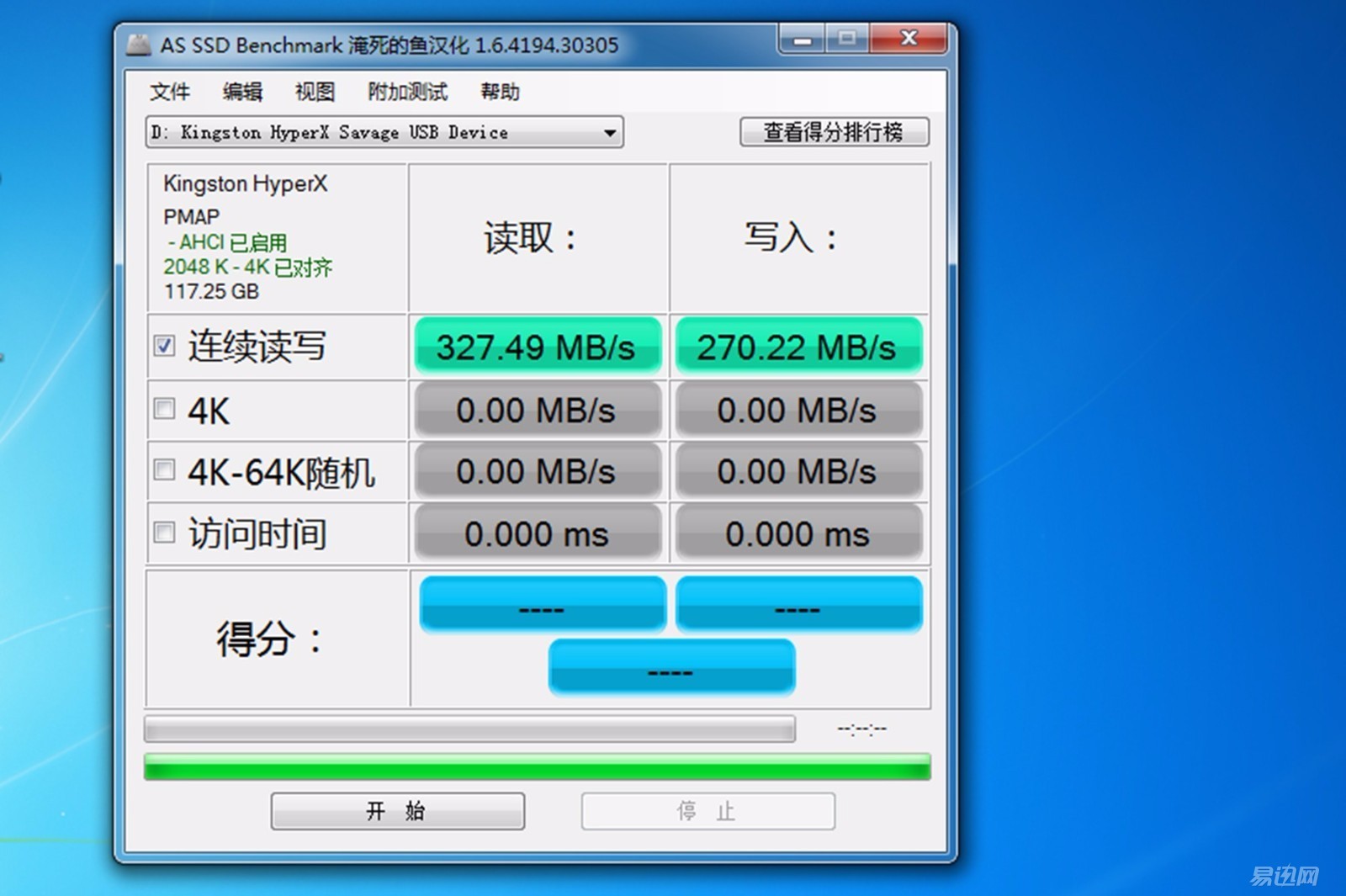This screenshot has width=1346, height=896.
Task: Select the 327.49 MB/s read result
Action: click(x=538, y=347)
